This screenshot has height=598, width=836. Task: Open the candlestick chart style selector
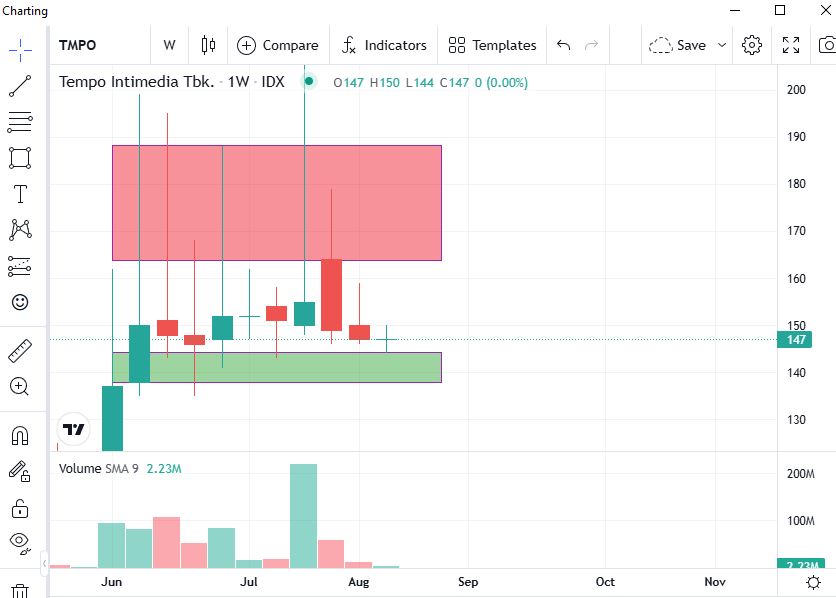(208, 45)
